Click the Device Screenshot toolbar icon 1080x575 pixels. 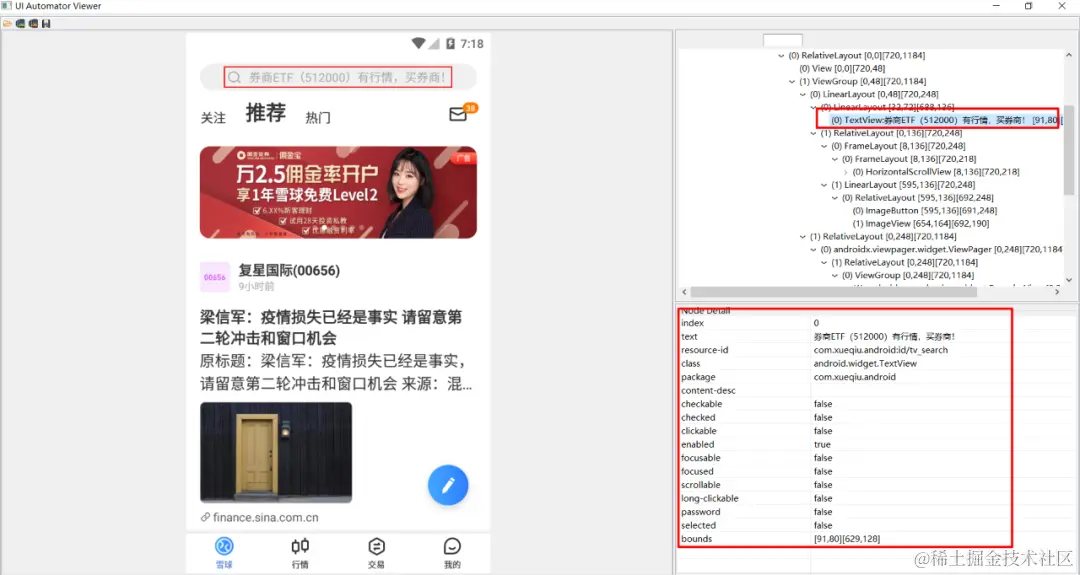click(x=20, y=23)
